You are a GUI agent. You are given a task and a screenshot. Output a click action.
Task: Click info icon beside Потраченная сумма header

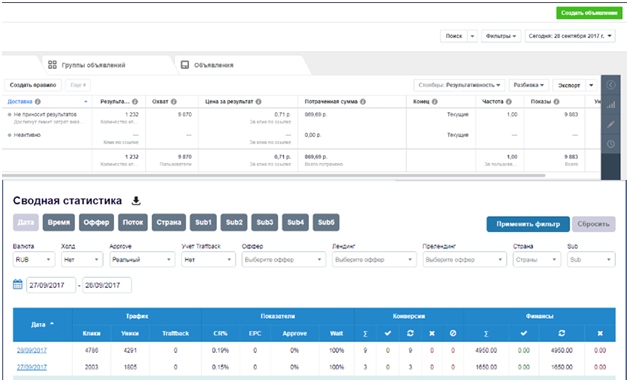363,102
